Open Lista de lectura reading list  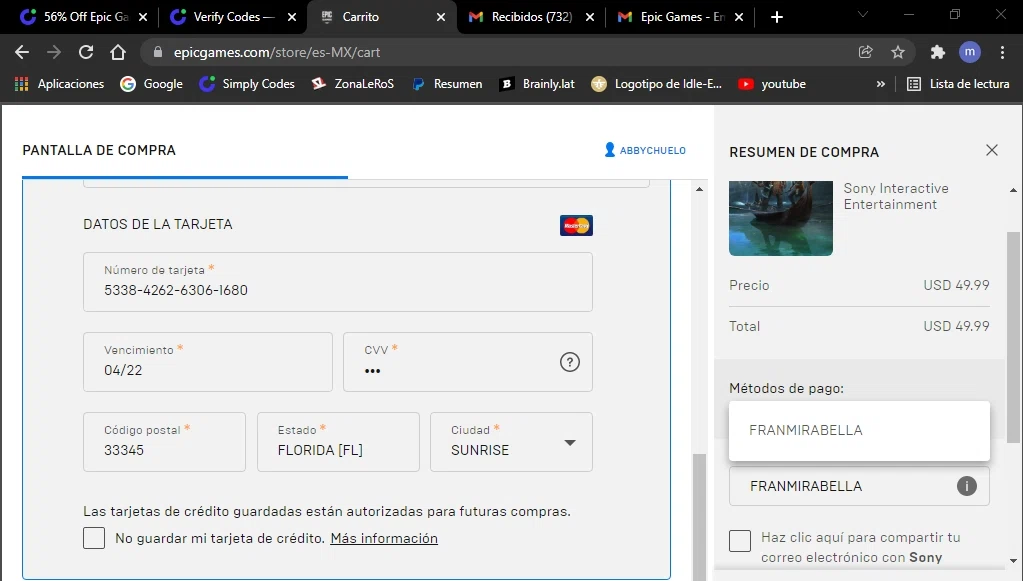(958, 83)
